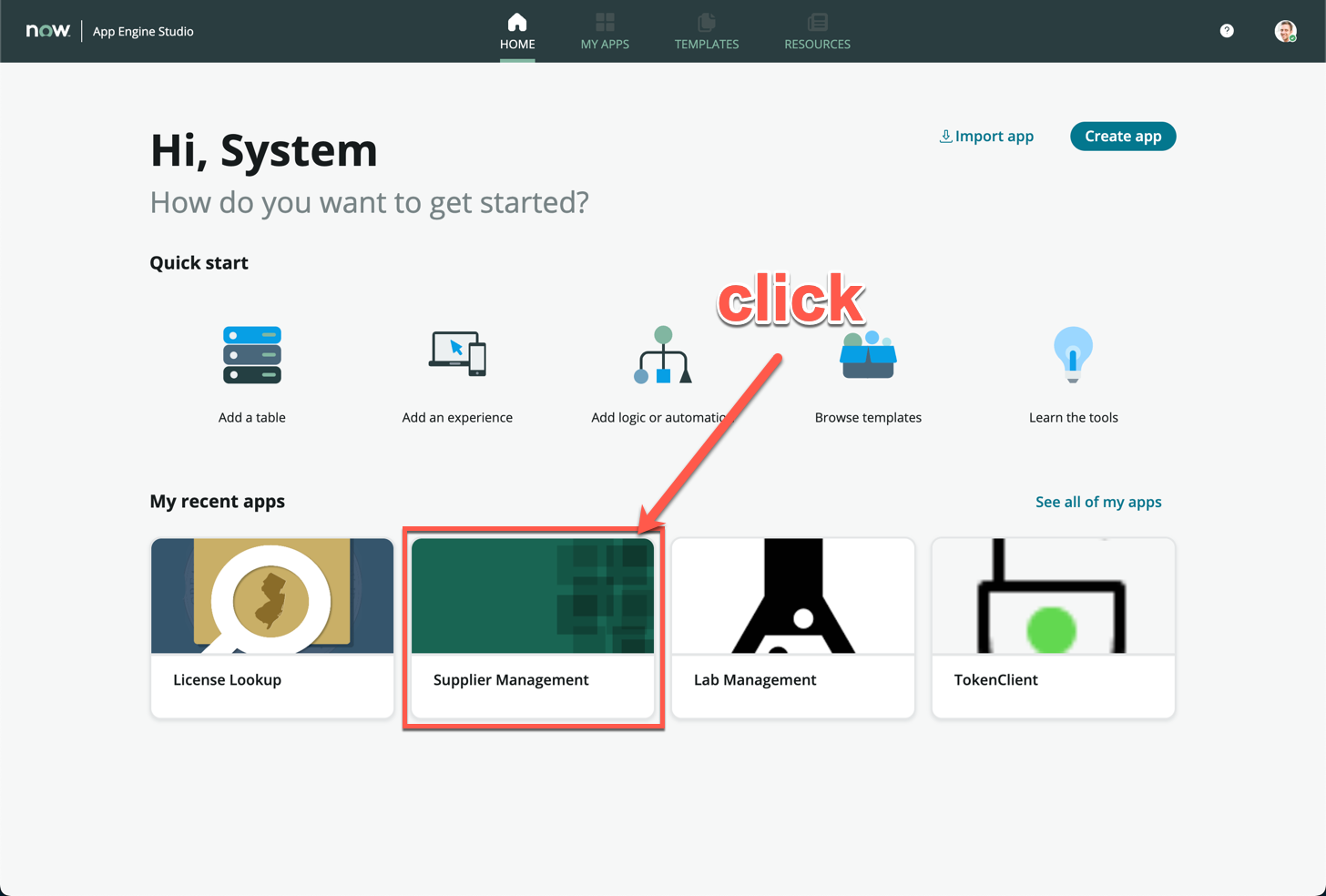Click the Add a table server icon
This screenshot has height=896, width=1326.
tap(252, 354)
